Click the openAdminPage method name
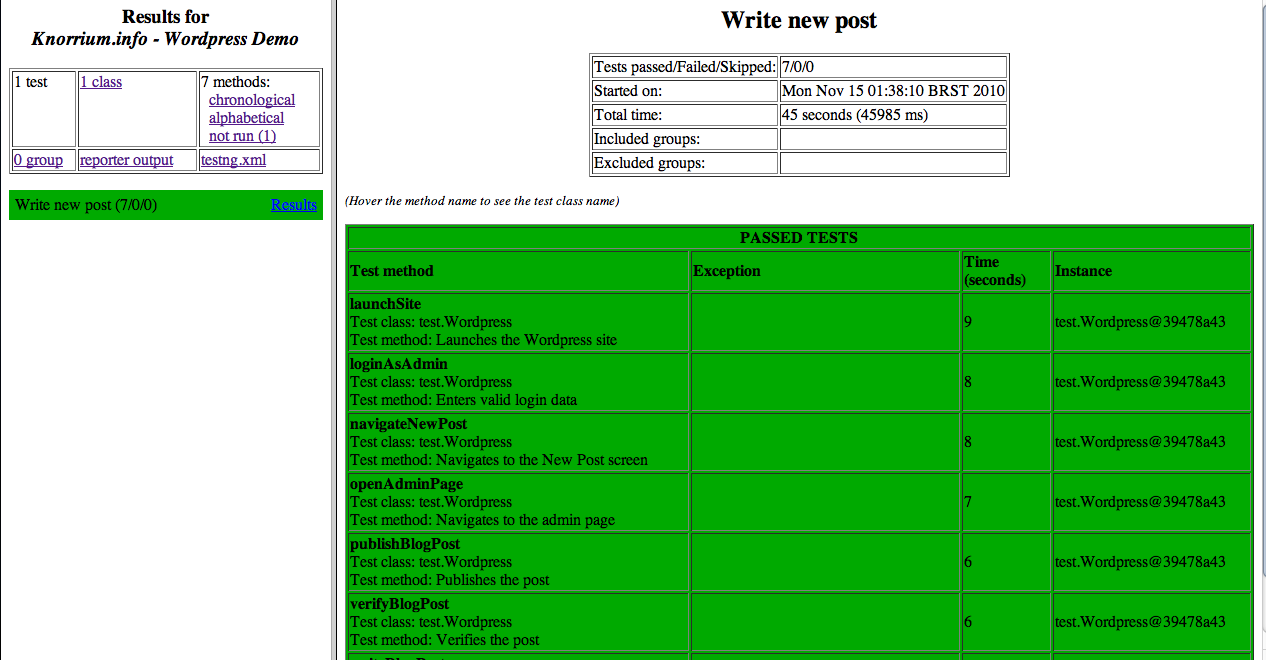The width and height of the screenshot is (1266, 660). tap(406, 484)
